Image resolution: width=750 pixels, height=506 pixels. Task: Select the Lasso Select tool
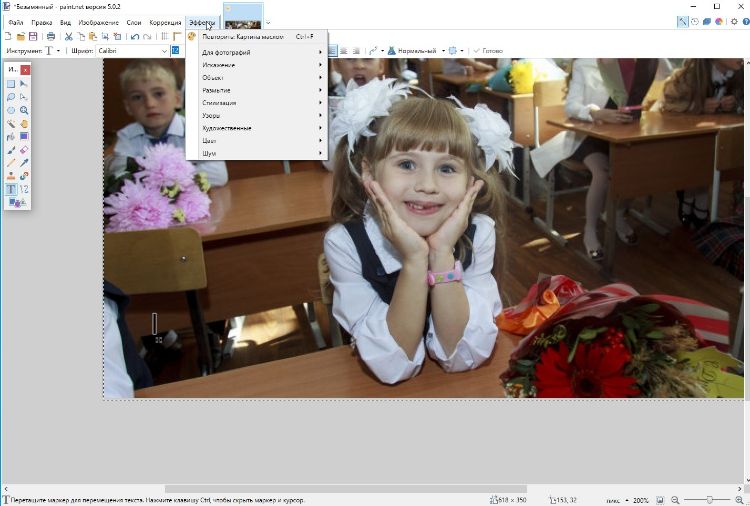click(x=11, y=97)
